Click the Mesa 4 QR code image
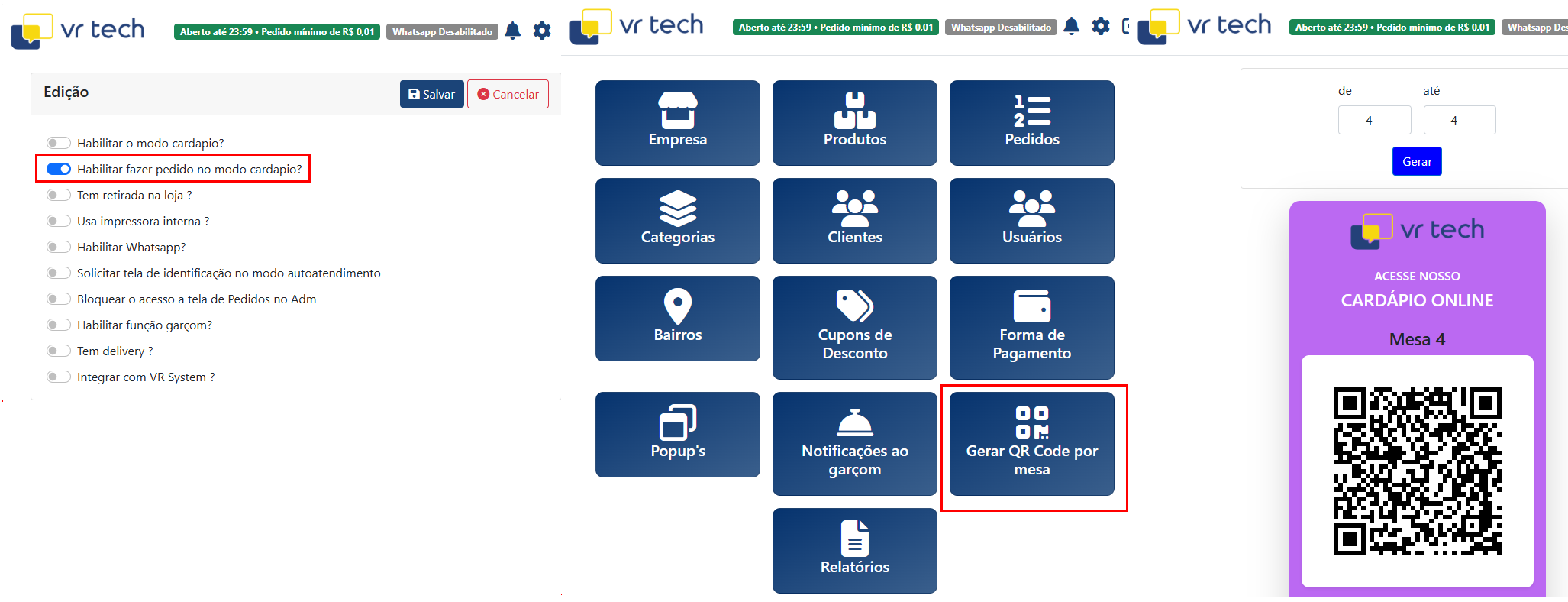This screenshot has width=1568, height=602. coord(1418,471)
